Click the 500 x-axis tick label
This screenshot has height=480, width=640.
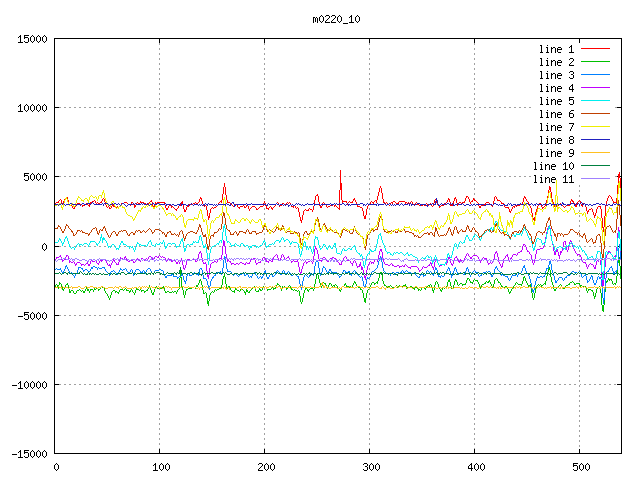tap(580, 467)
